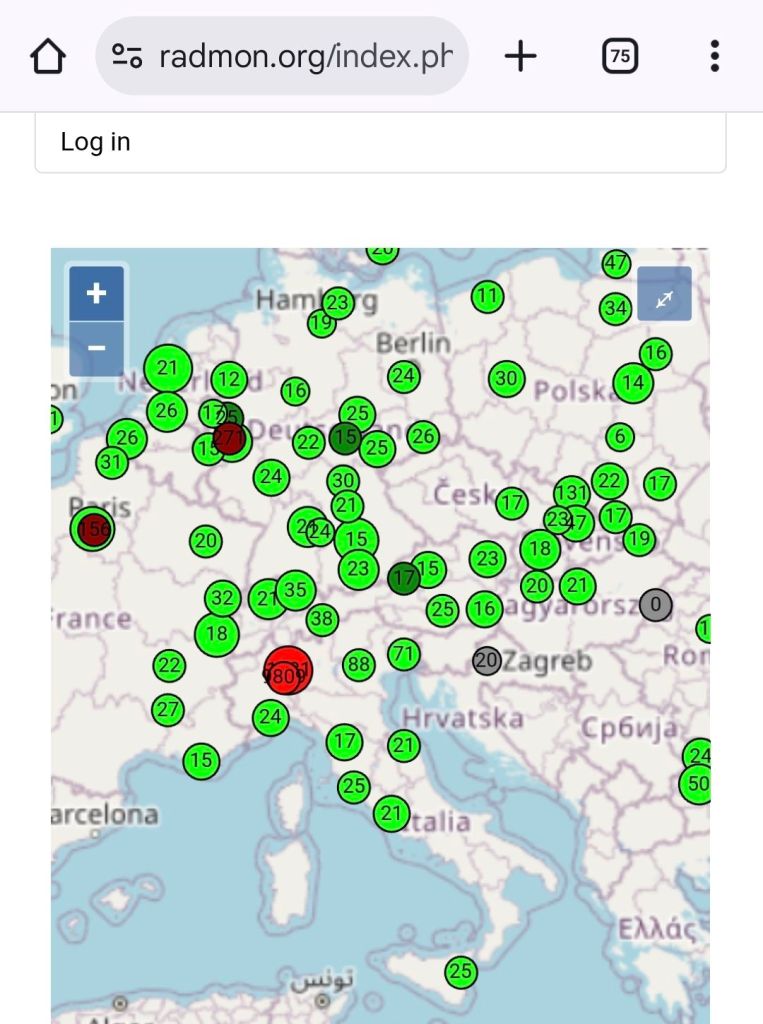Open tab switcher showing 75 tabs
Screen dimensions: 763x1024
coord(620,56)
